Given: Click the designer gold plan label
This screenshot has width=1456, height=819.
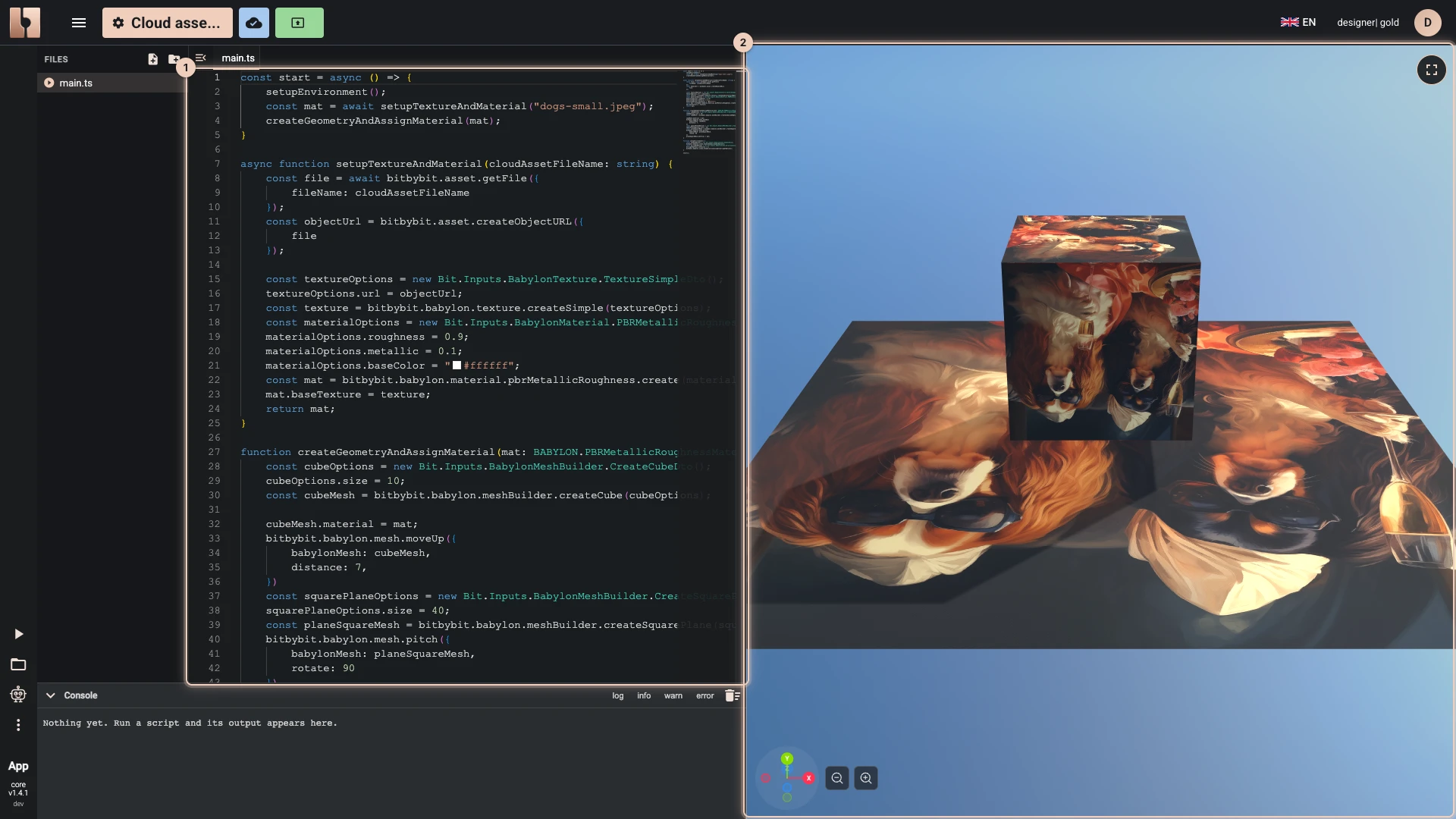Looking at the screenshot, I should pos(1368,22).
